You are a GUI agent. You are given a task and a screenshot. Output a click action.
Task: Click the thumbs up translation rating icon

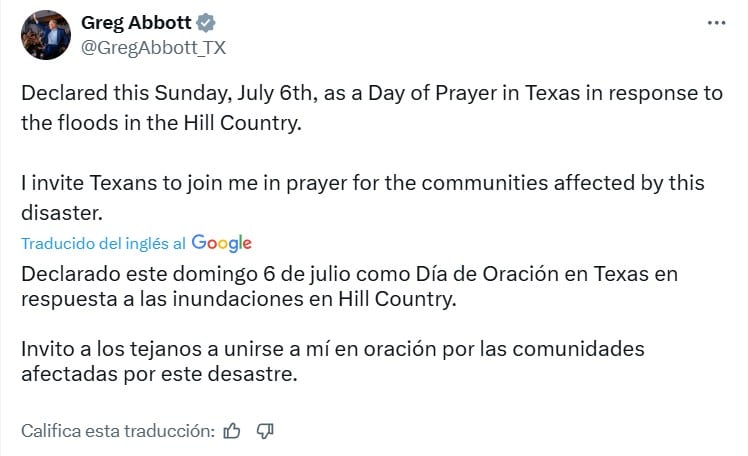point(232,431)
